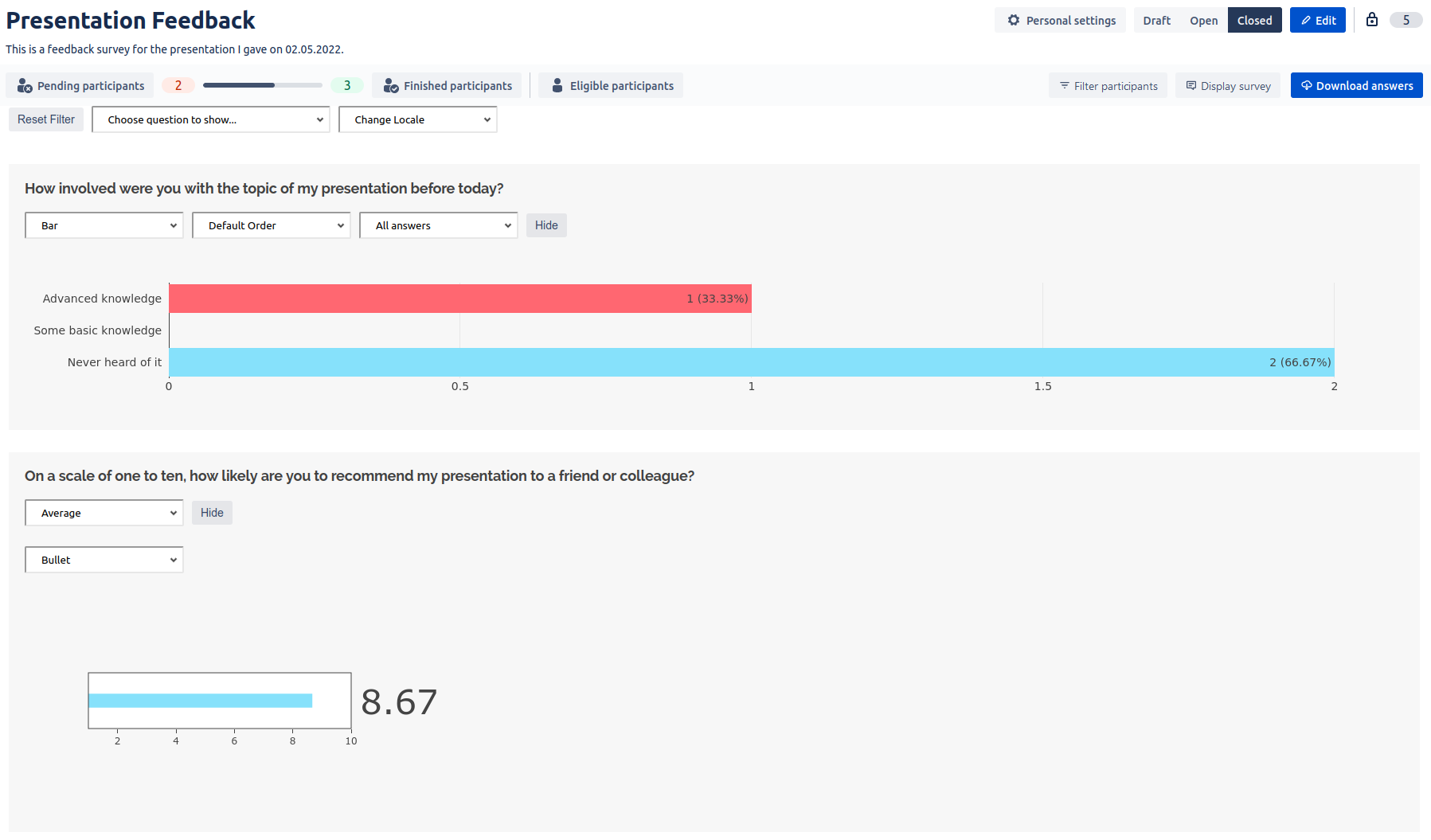Click the participant completion progress bar
Viewport: 1431px width, 840px height.
[262, 85]
